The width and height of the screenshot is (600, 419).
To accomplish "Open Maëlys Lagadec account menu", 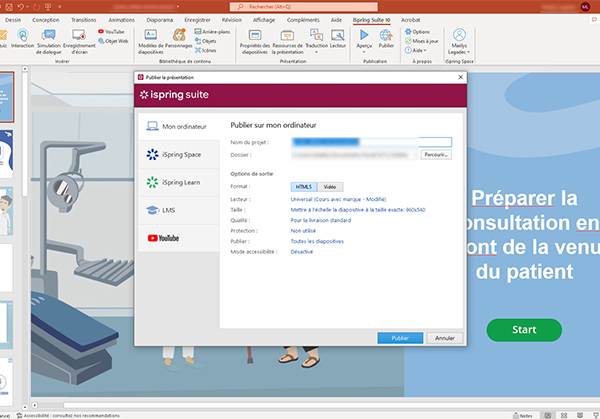I will coord(459,41).
